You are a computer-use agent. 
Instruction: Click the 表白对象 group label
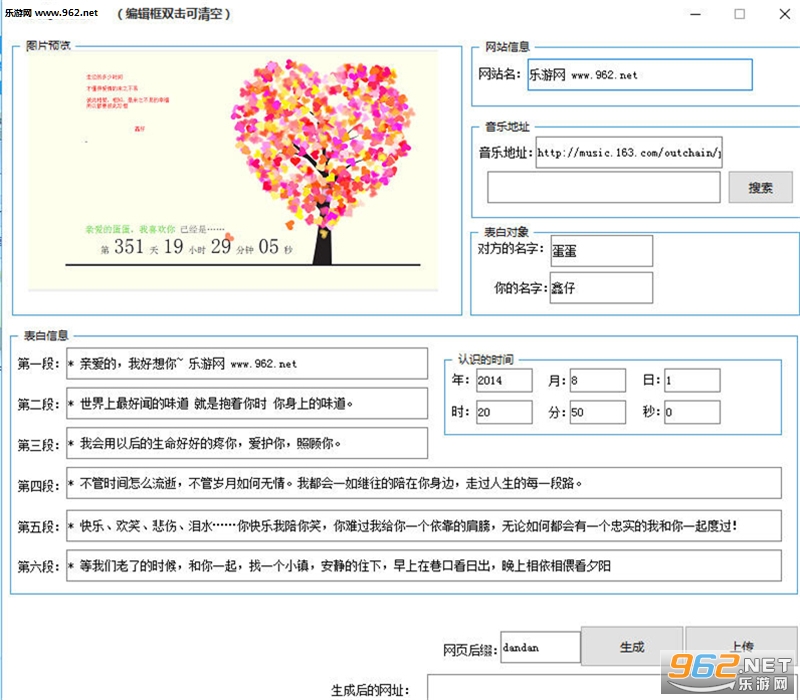[x=506, y=232]
